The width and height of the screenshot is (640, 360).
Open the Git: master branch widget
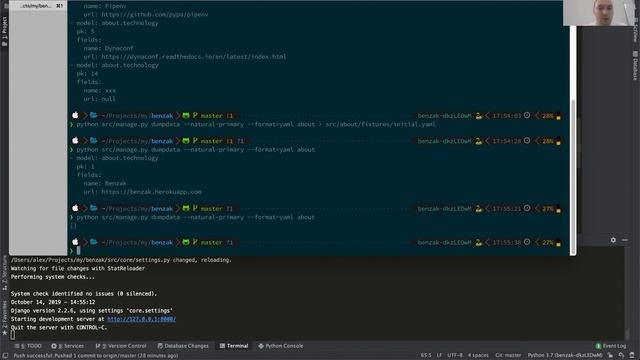click(508, 356)
